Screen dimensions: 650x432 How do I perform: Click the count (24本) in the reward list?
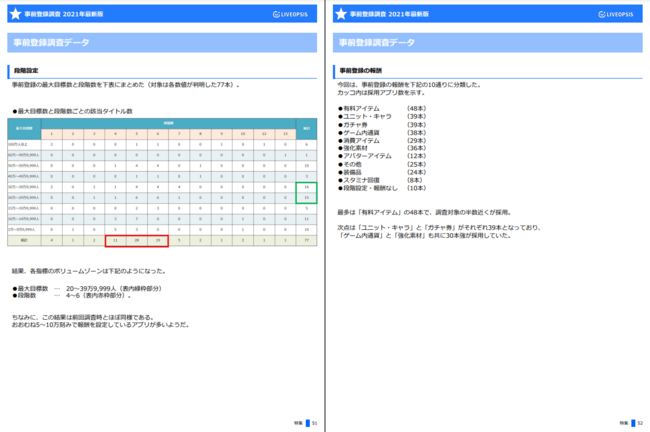point(416,172)
